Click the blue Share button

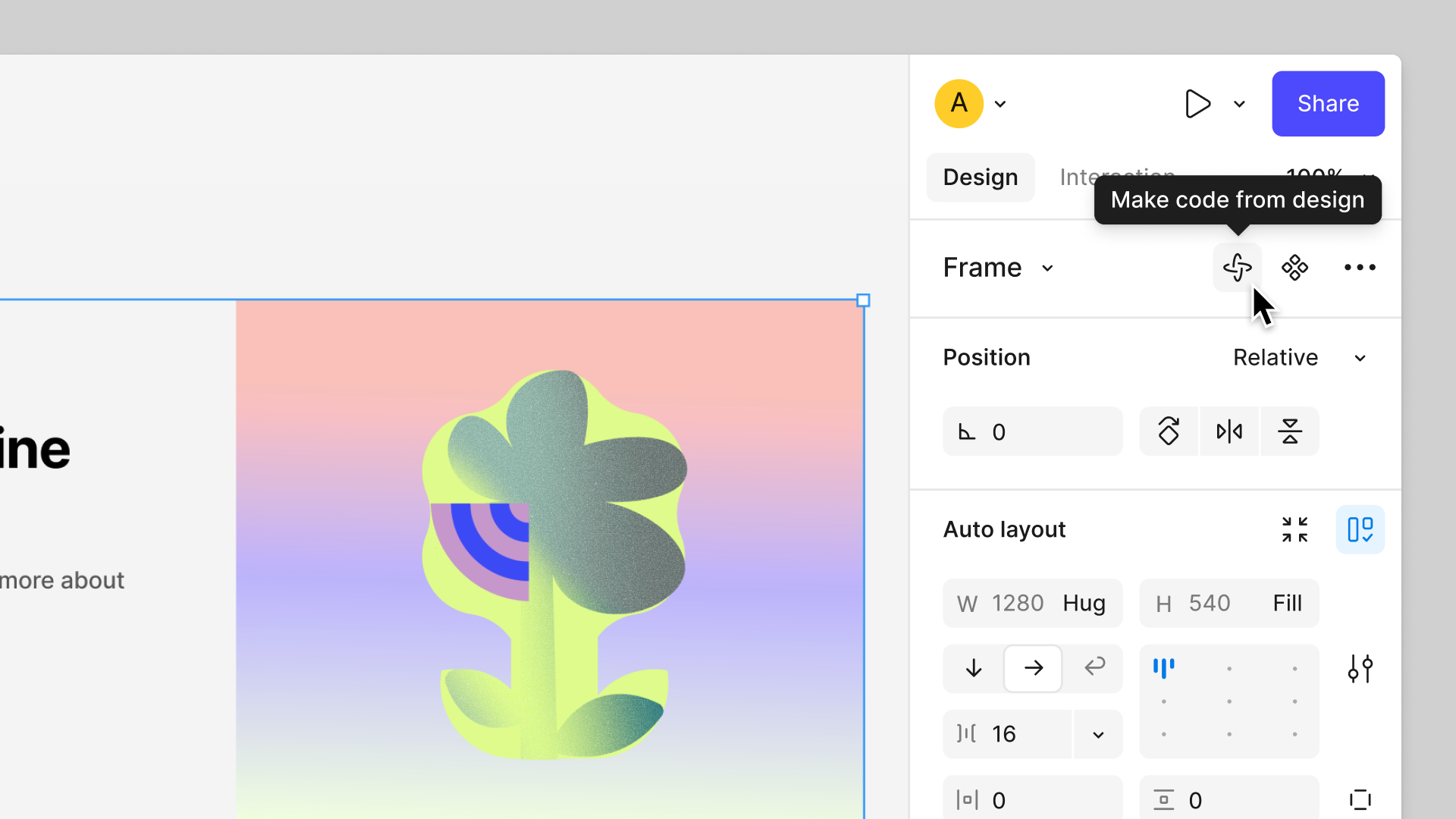1328,104
